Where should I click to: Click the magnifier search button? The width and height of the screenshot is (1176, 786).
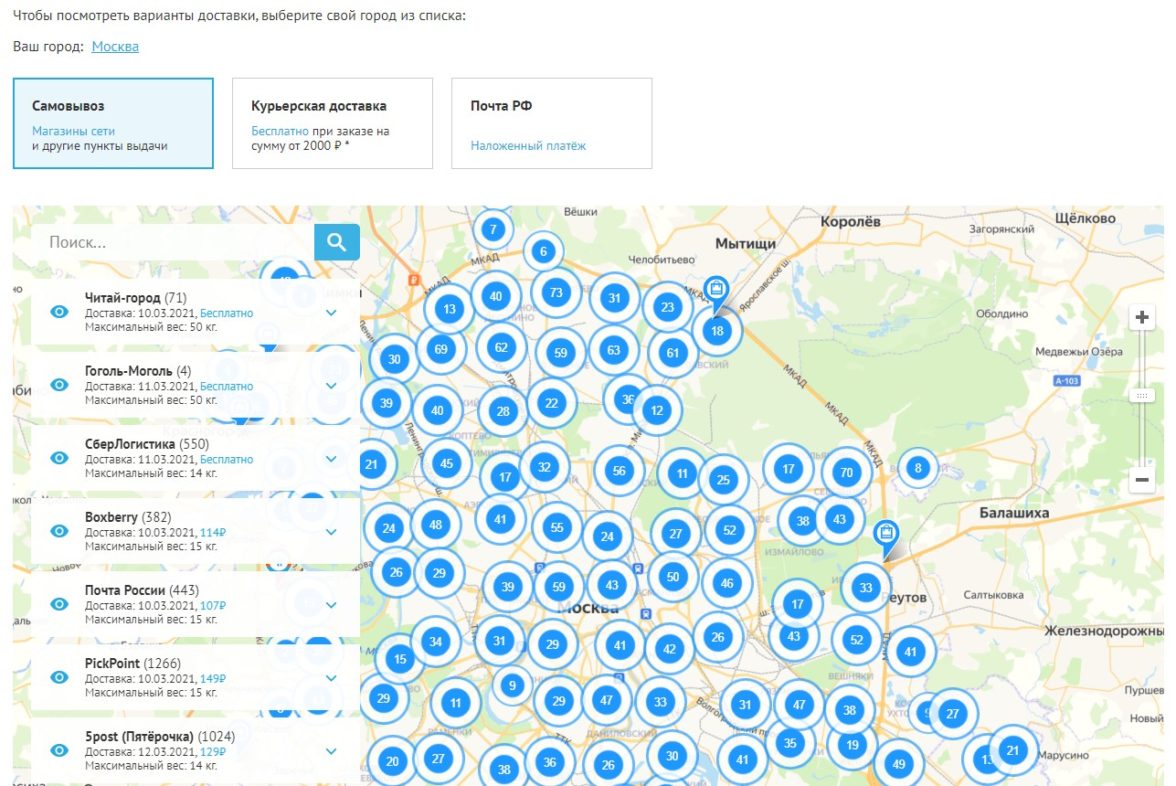click(x=336, y=242)
